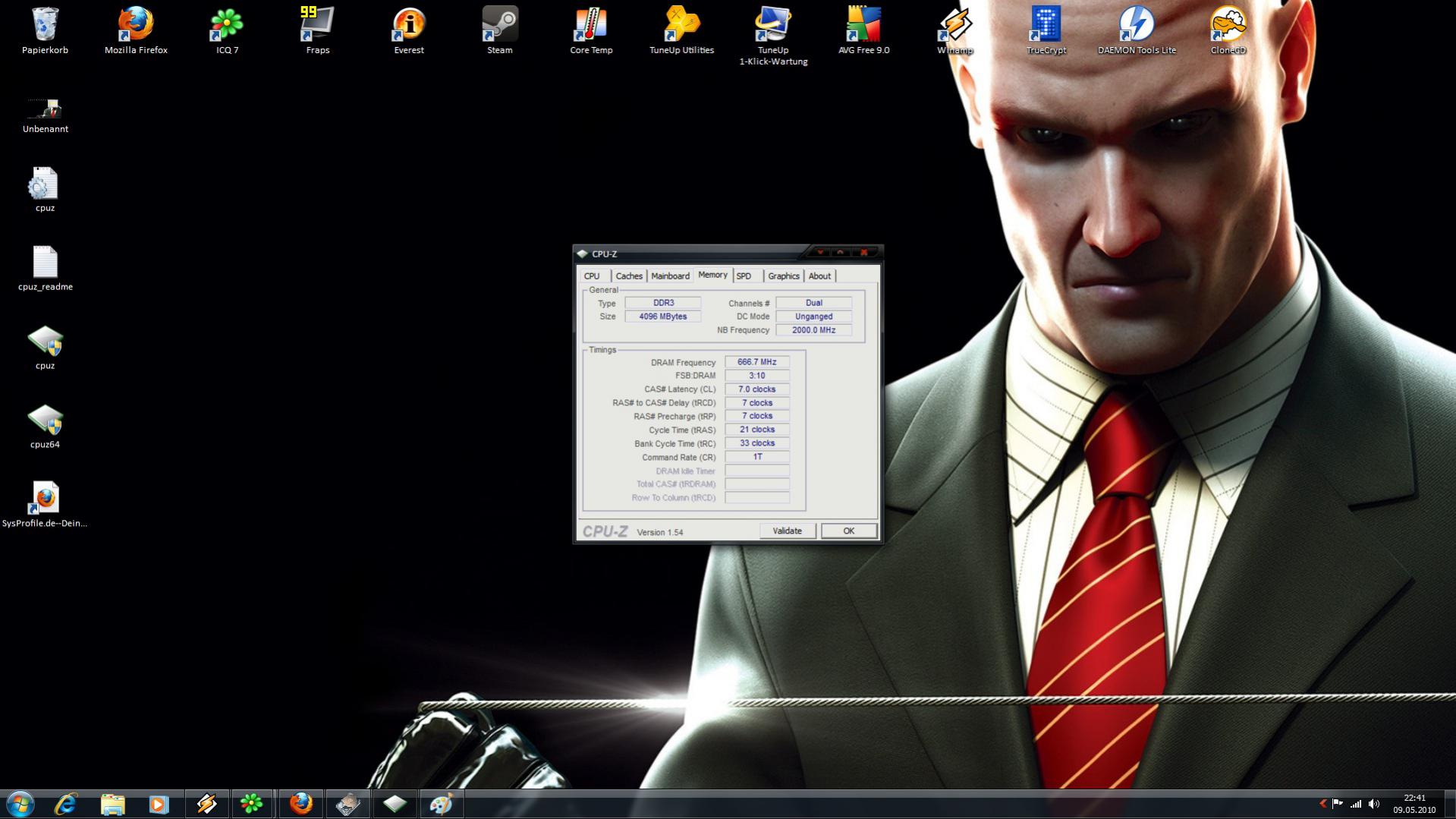Click the DC Mode Unganged value
1456x819 pixels.
coord(813,317)
